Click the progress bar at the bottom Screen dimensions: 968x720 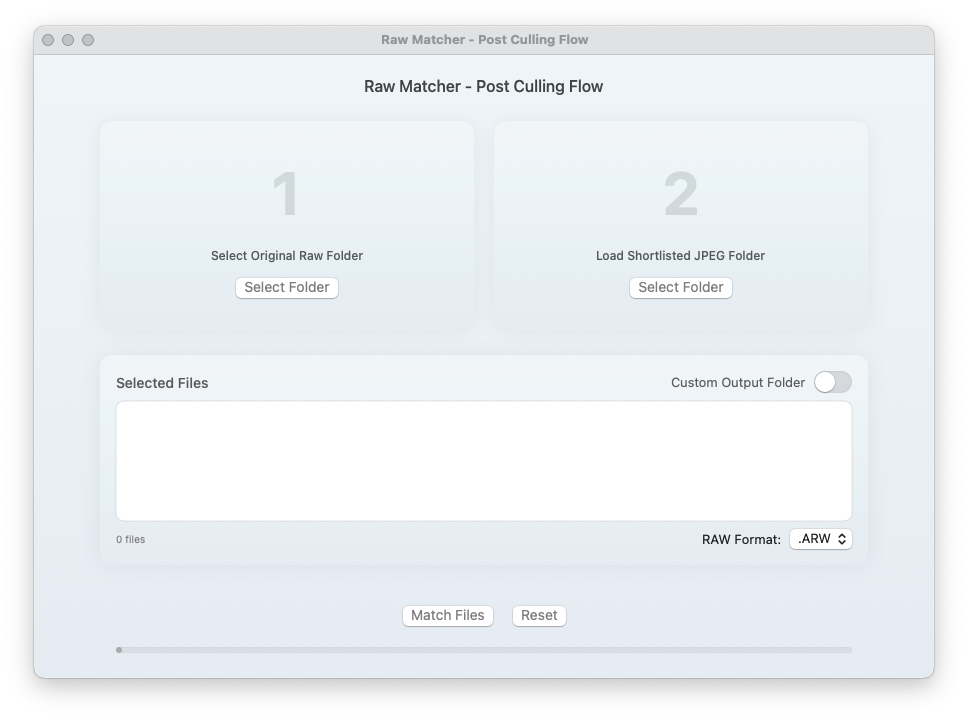pyautogui.click(x=484, y=650)
